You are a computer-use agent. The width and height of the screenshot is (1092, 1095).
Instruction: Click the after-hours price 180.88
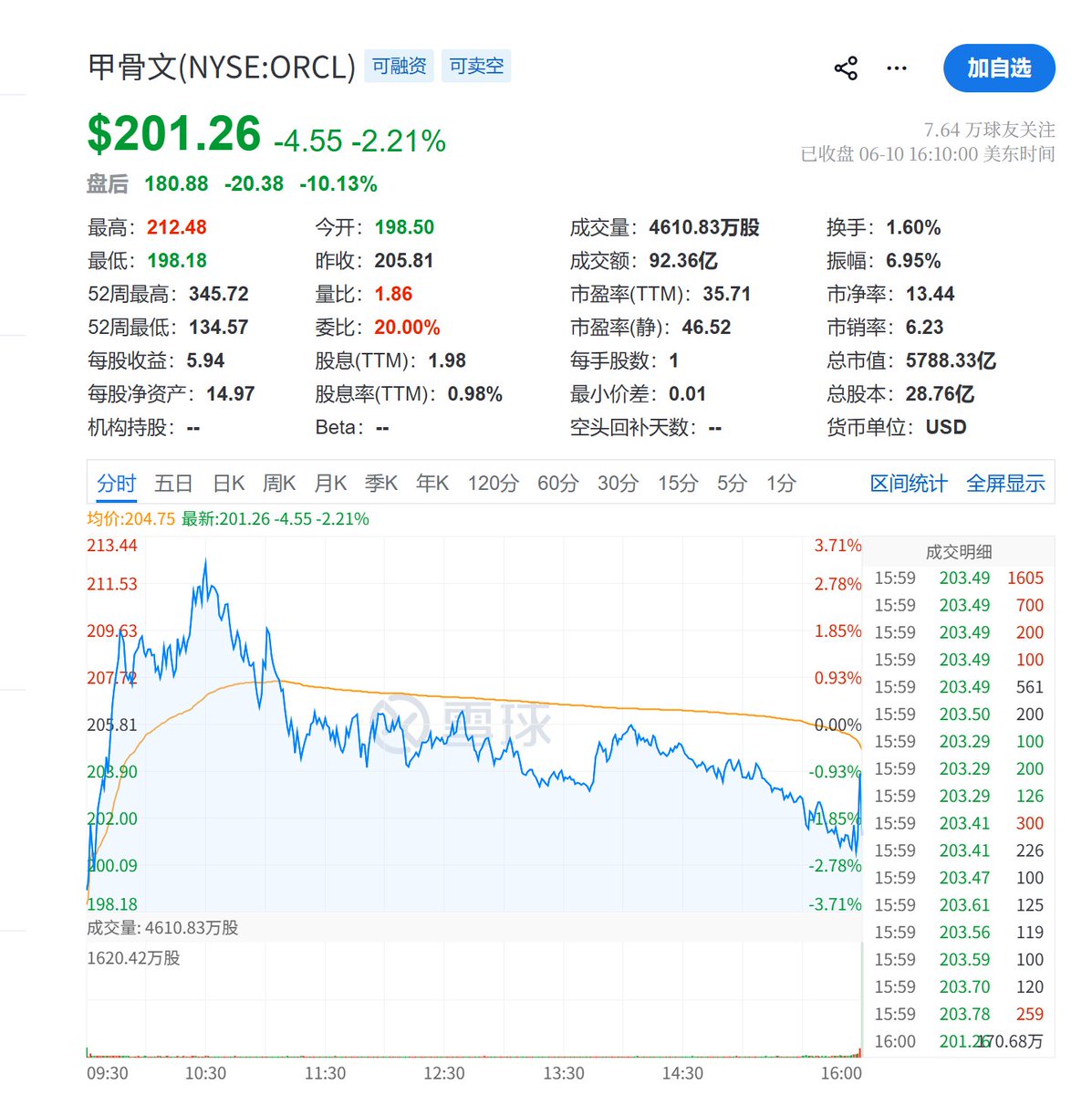pos(176,183)
